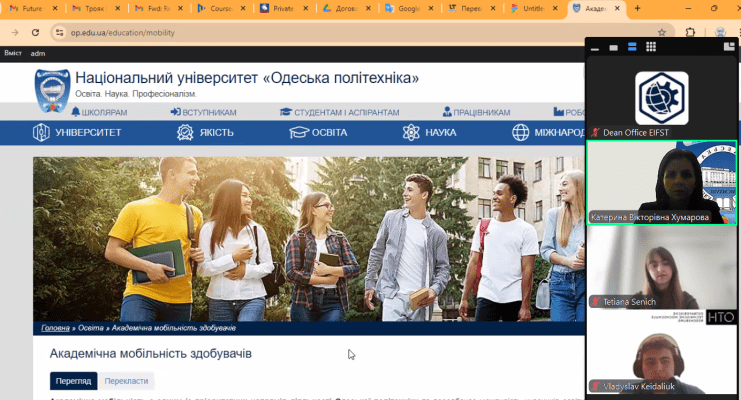The width and height of the screenshot is (741, 400).
Task: Minimize the Zoom video panel to a strip
Action: [595, 47]
